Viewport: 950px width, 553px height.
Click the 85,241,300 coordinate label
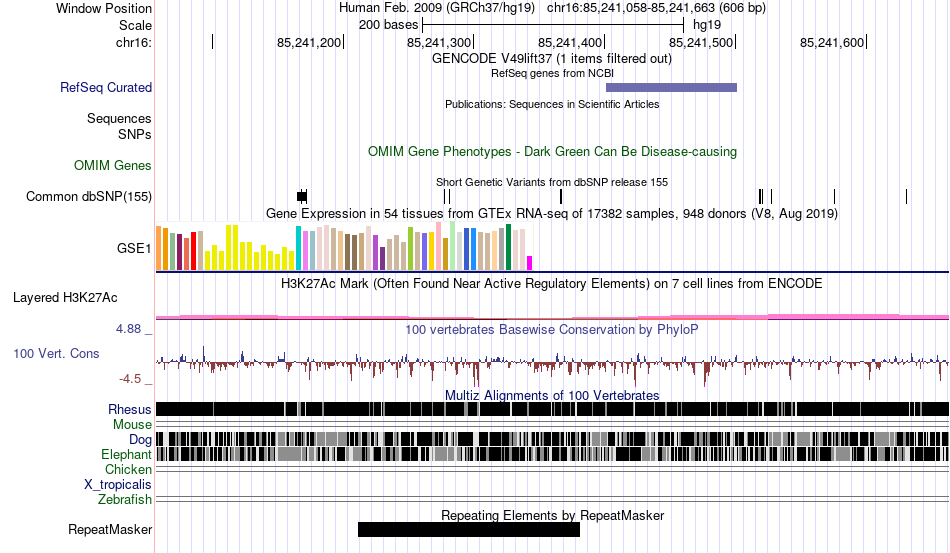[439, 42]
